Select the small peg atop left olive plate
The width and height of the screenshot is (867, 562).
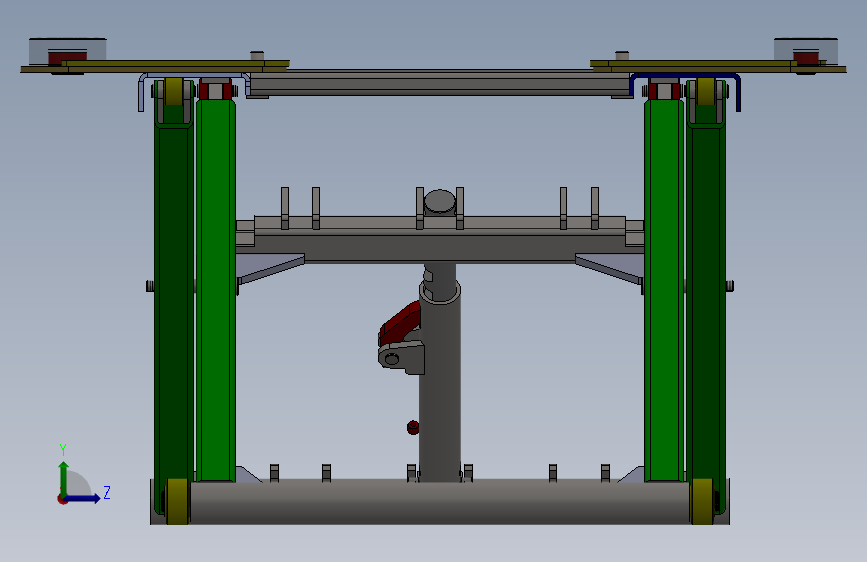(x=257, y=56)
